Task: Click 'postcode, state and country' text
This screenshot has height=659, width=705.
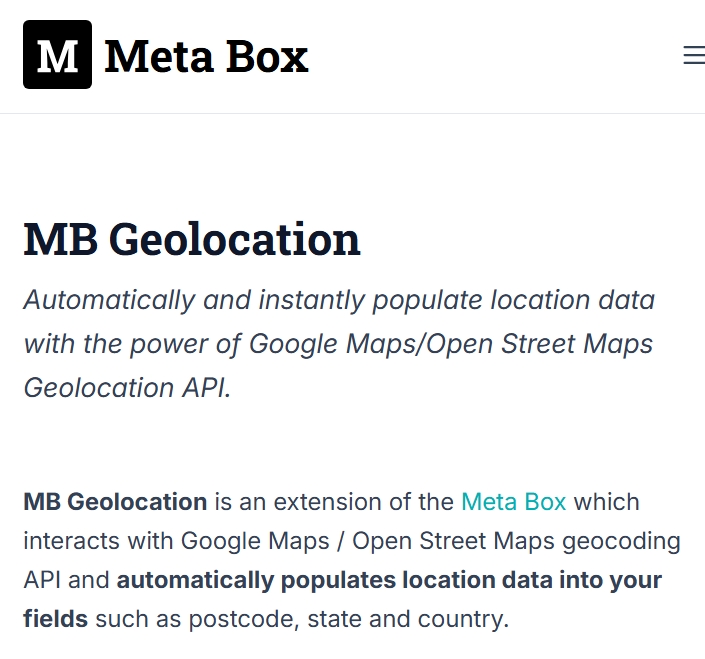Action: (348, 619)
